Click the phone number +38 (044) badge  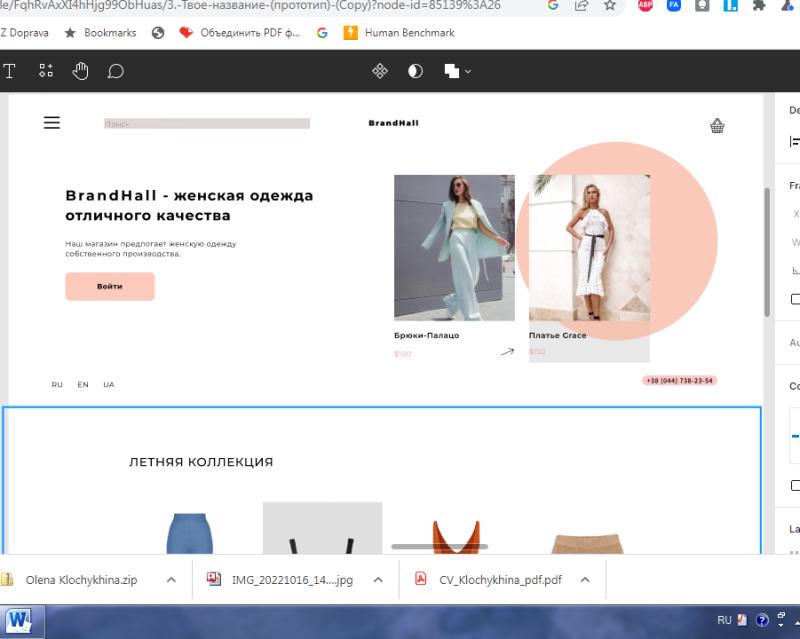[x=679, y=381]
